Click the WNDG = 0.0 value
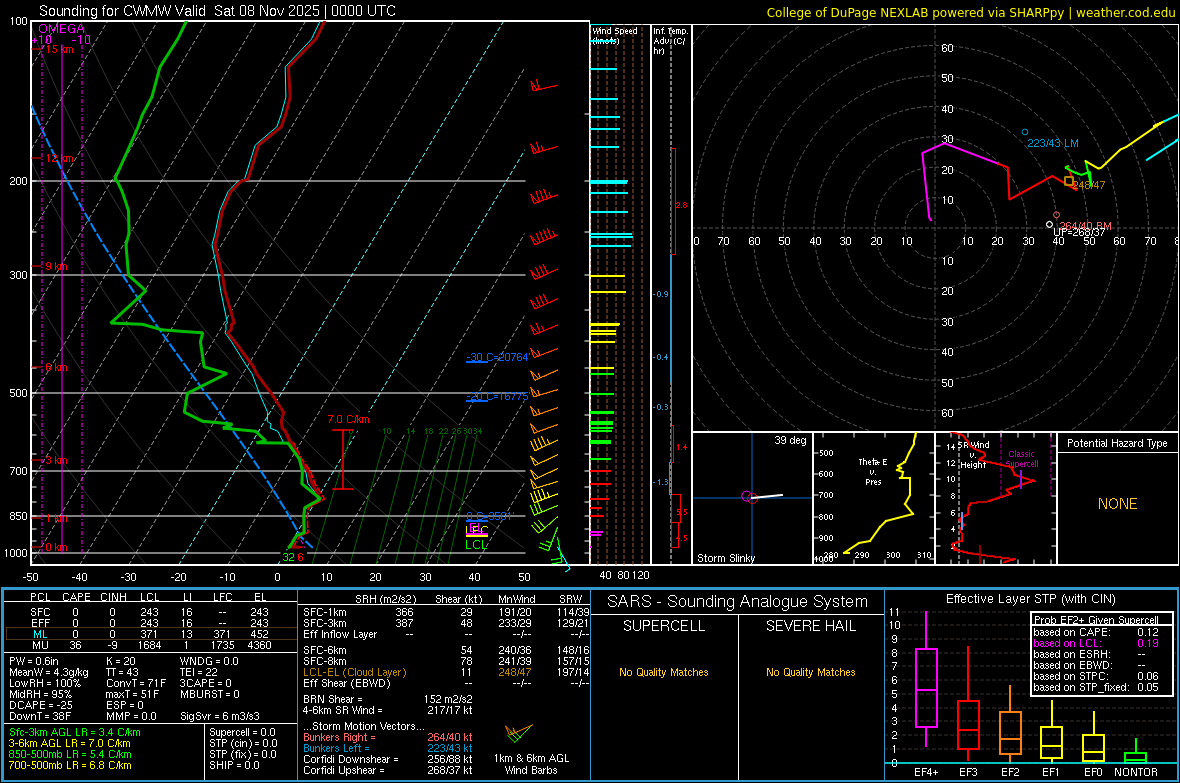The height and width of the screenshot is (783, 1180). point(209,661)
